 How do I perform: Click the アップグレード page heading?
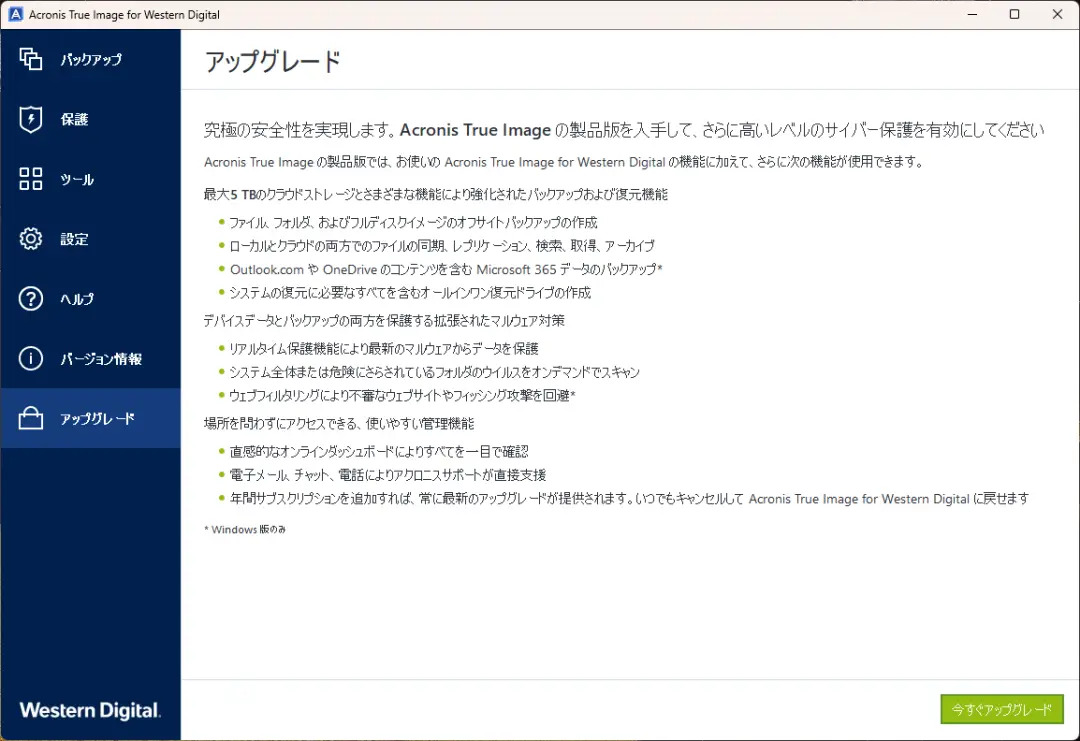(273, 62)
